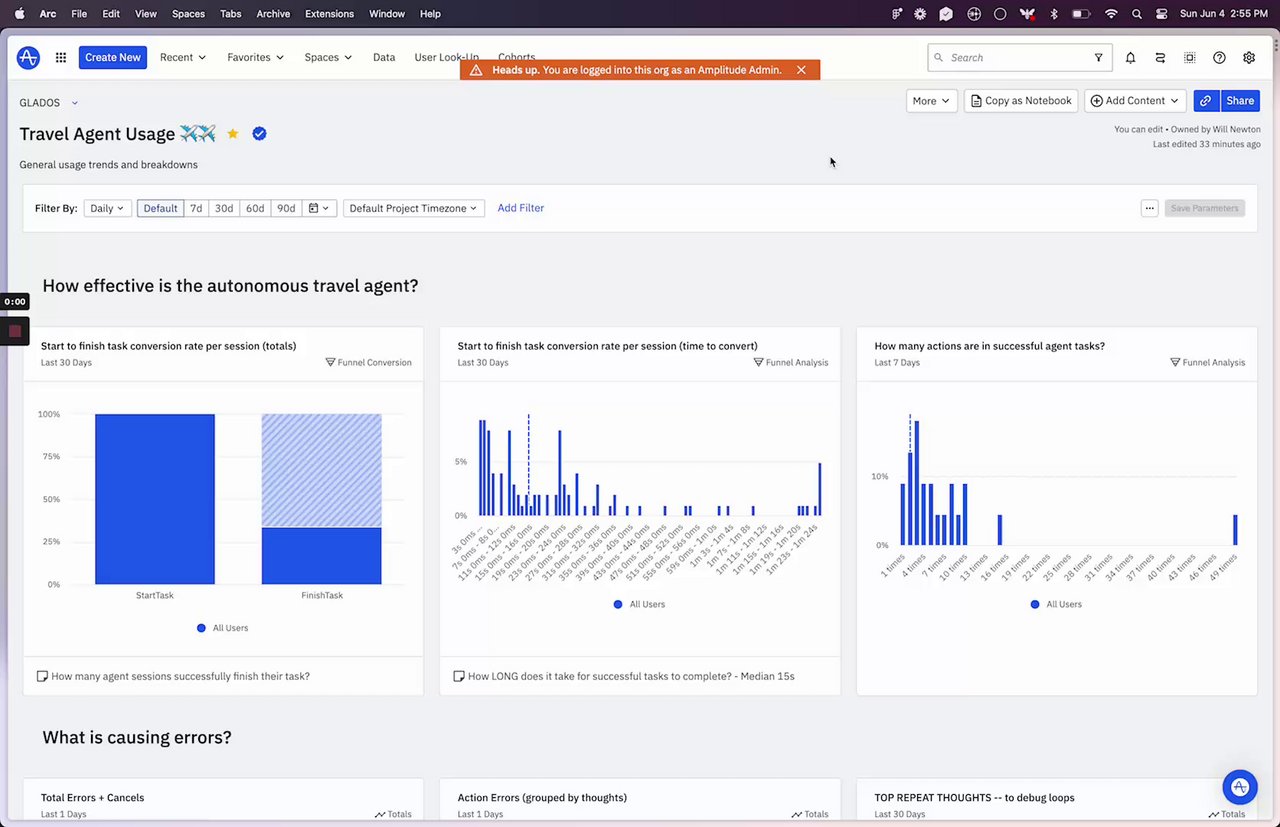Click the solid blue FinishTask bar

tap(321, 556)
